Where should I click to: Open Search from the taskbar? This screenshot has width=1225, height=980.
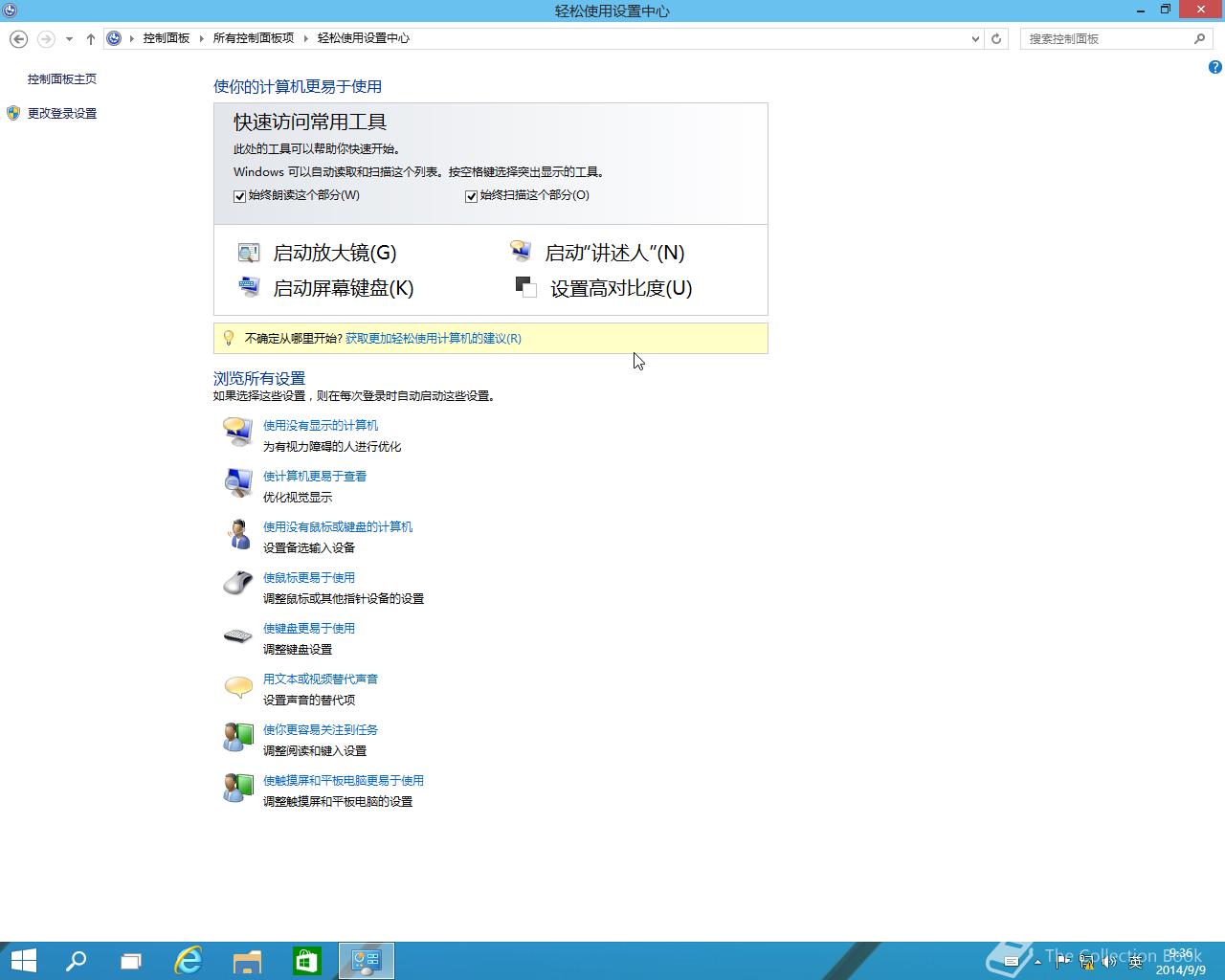[x=76, y=961]
